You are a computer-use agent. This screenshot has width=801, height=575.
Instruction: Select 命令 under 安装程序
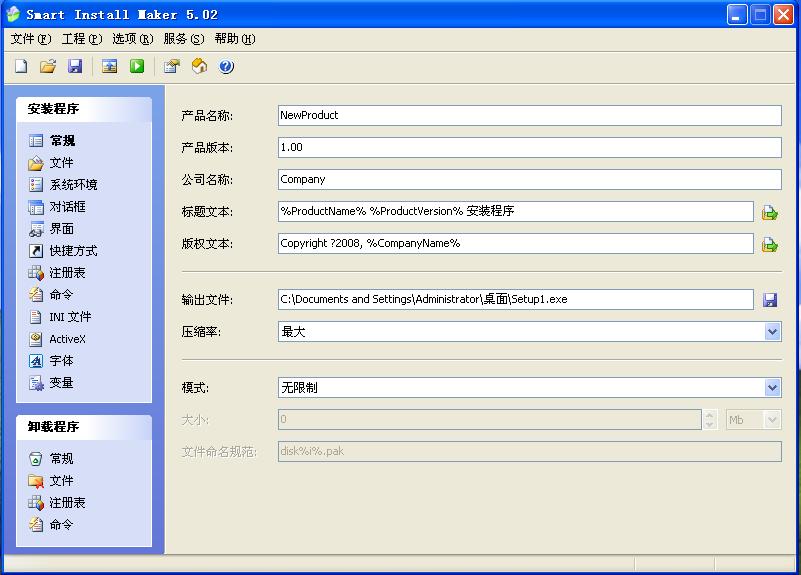click(51, 295)
